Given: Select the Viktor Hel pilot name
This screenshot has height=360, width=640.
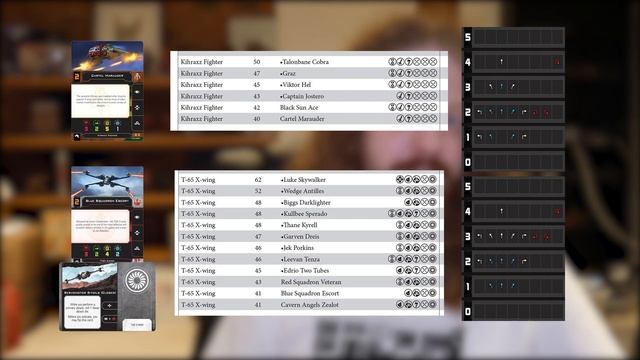Looking at the screenshot, I should pyautogui.click(x=296, y=85).
